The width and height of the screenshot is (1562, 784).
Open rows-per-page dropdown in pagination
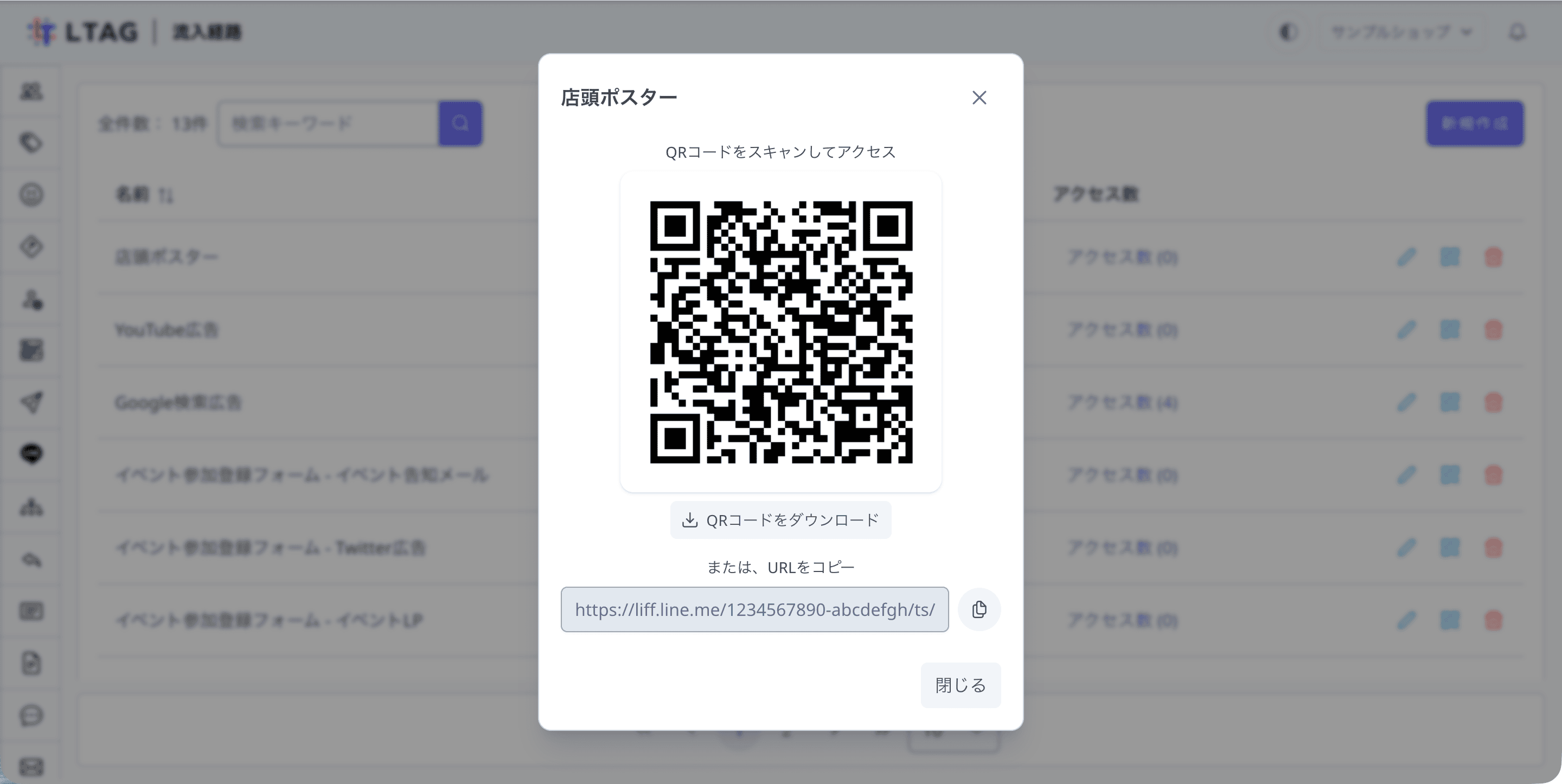(953, 732)
